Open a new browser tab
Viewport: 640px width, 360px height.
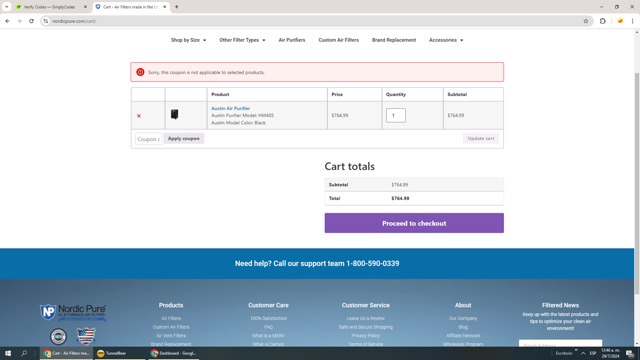pyautogui.click(x=176, y=7)
